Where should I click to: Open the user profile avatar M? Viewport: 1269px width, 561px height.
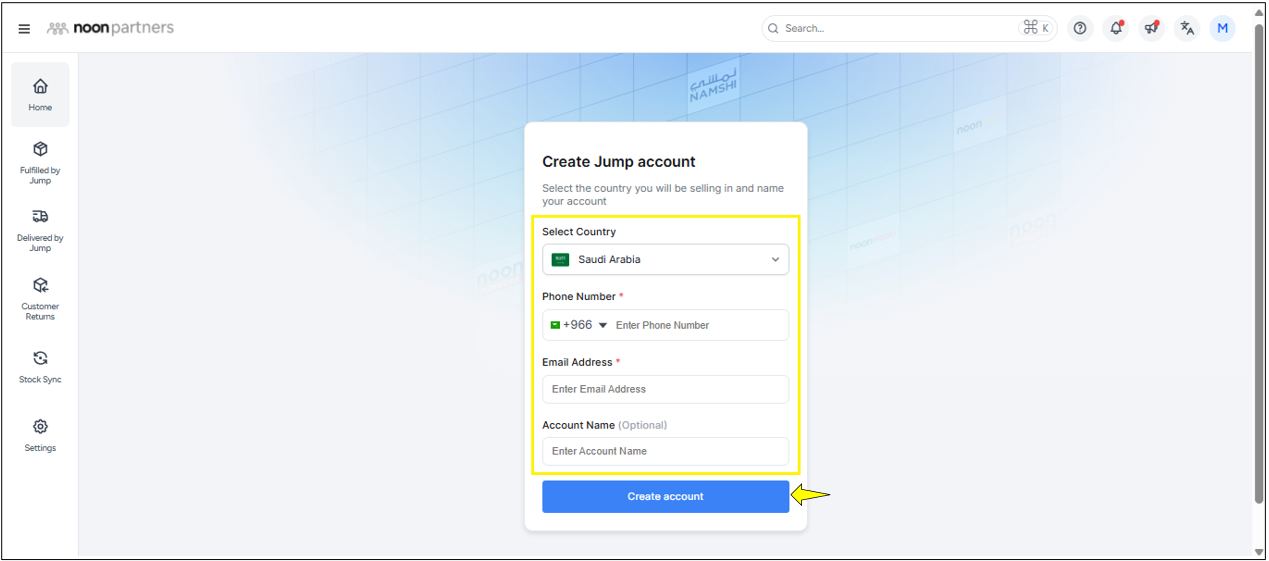coord(1222,28)
